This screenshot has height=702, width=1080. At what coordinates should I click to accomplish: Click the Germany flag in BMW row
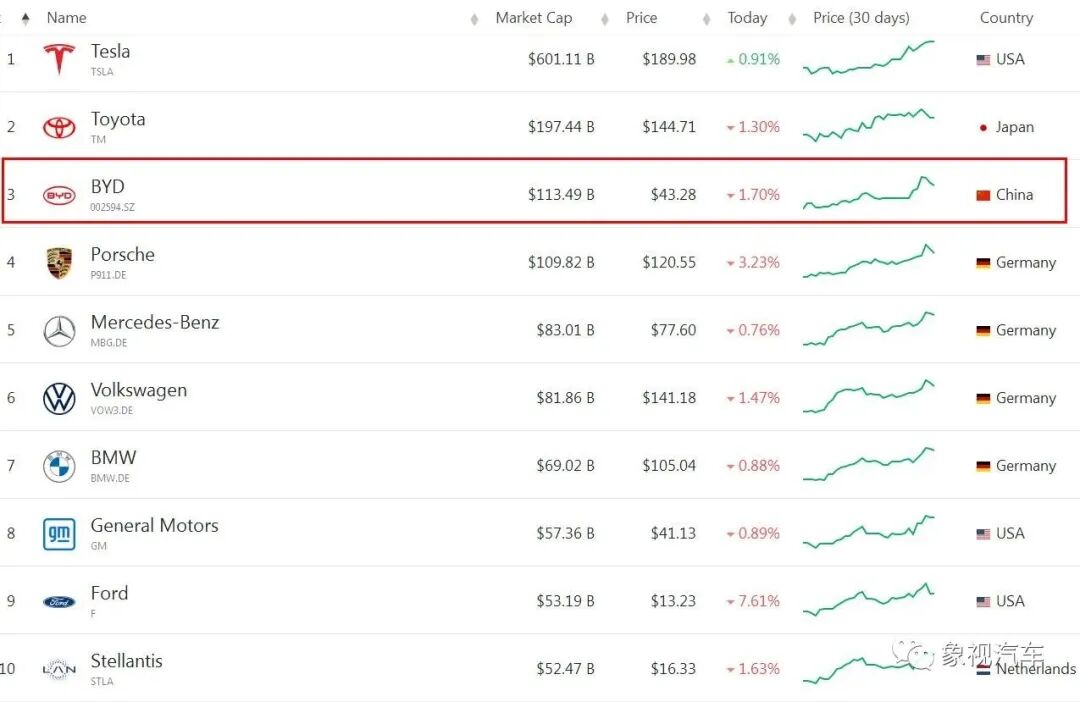tap(983, 466)
